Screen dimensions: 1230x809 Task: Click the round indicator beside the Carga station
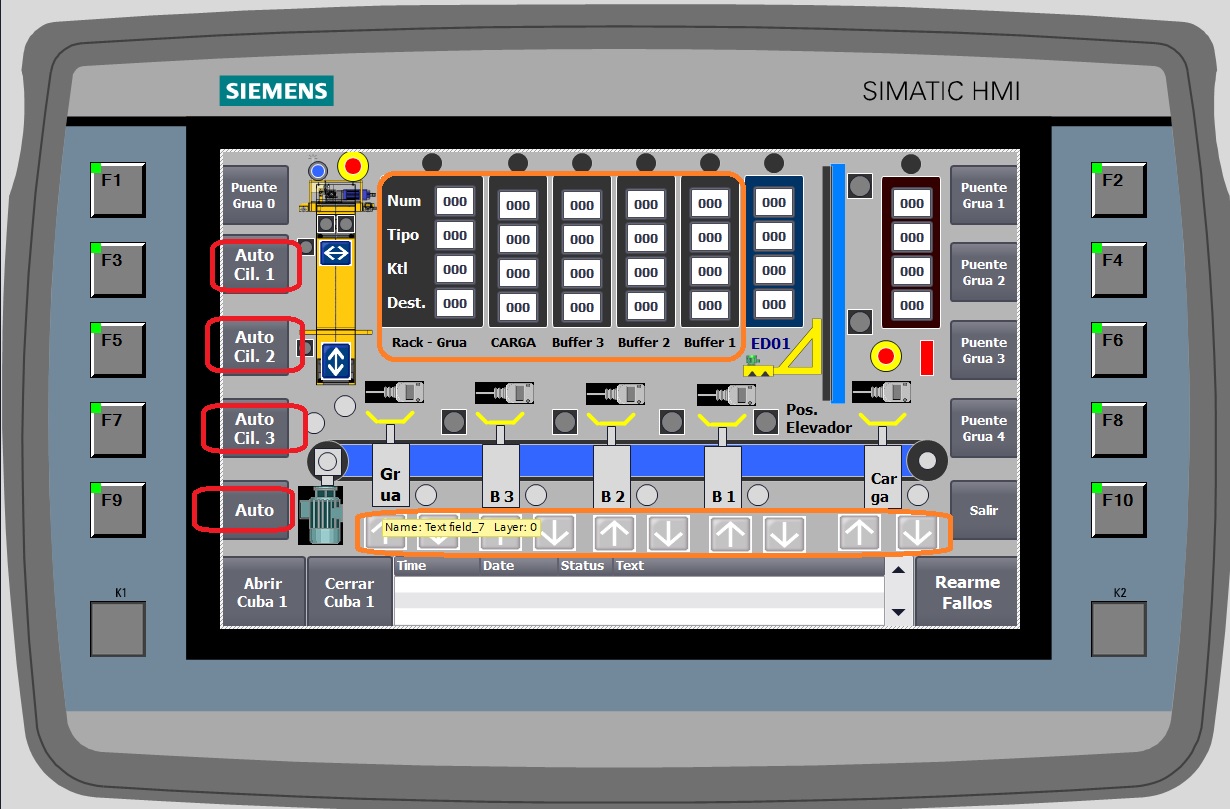(918, 494)
